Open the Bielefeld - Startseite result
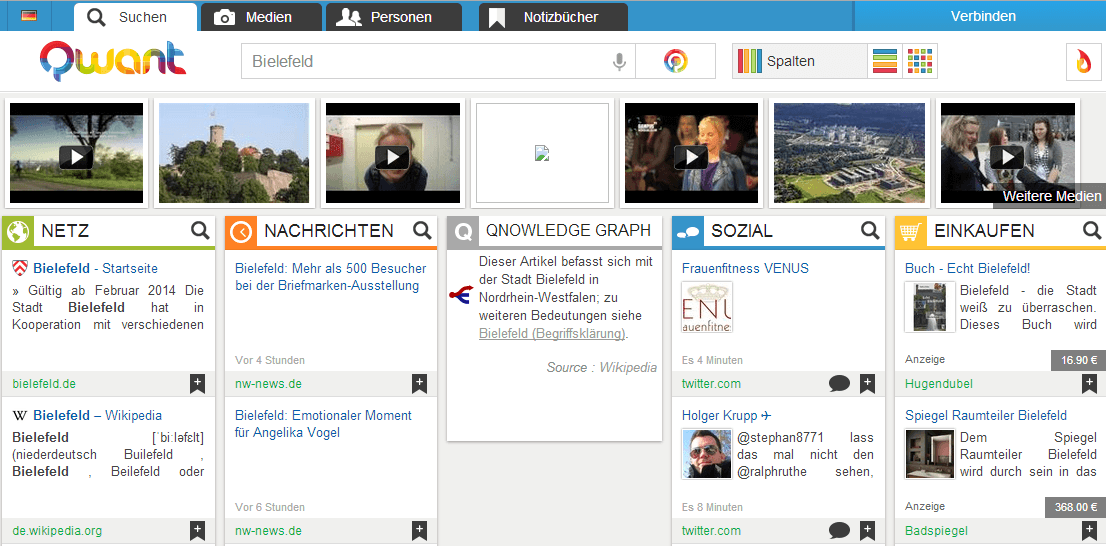The image size is (1106, 546). [x=95, y=269]
